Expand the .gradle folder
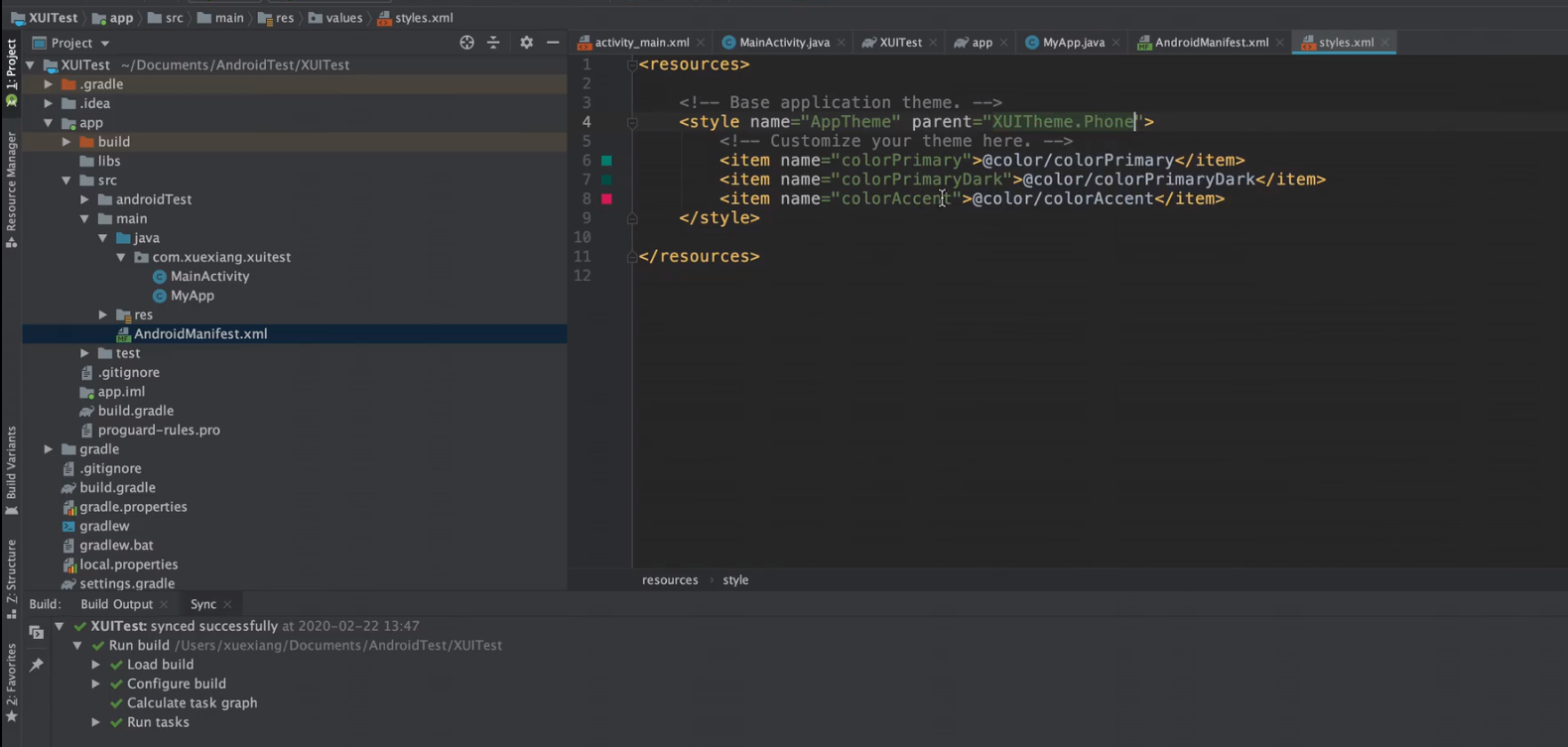The height and width of the screenshot is (747, 1568). [48, 84]
